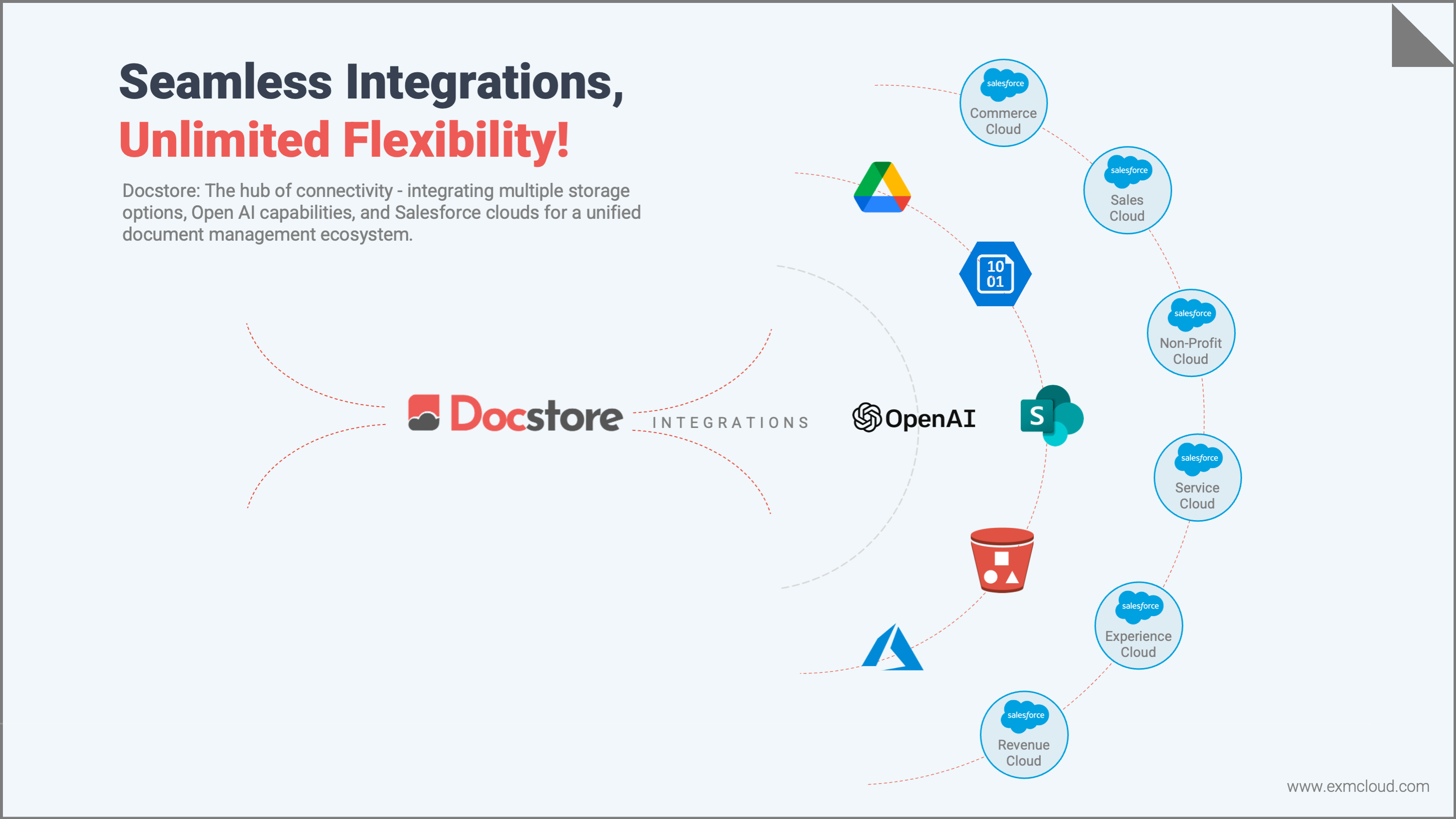Click the folded page corner graphic
This screenshot has width=1456, height=819.
1422,35
